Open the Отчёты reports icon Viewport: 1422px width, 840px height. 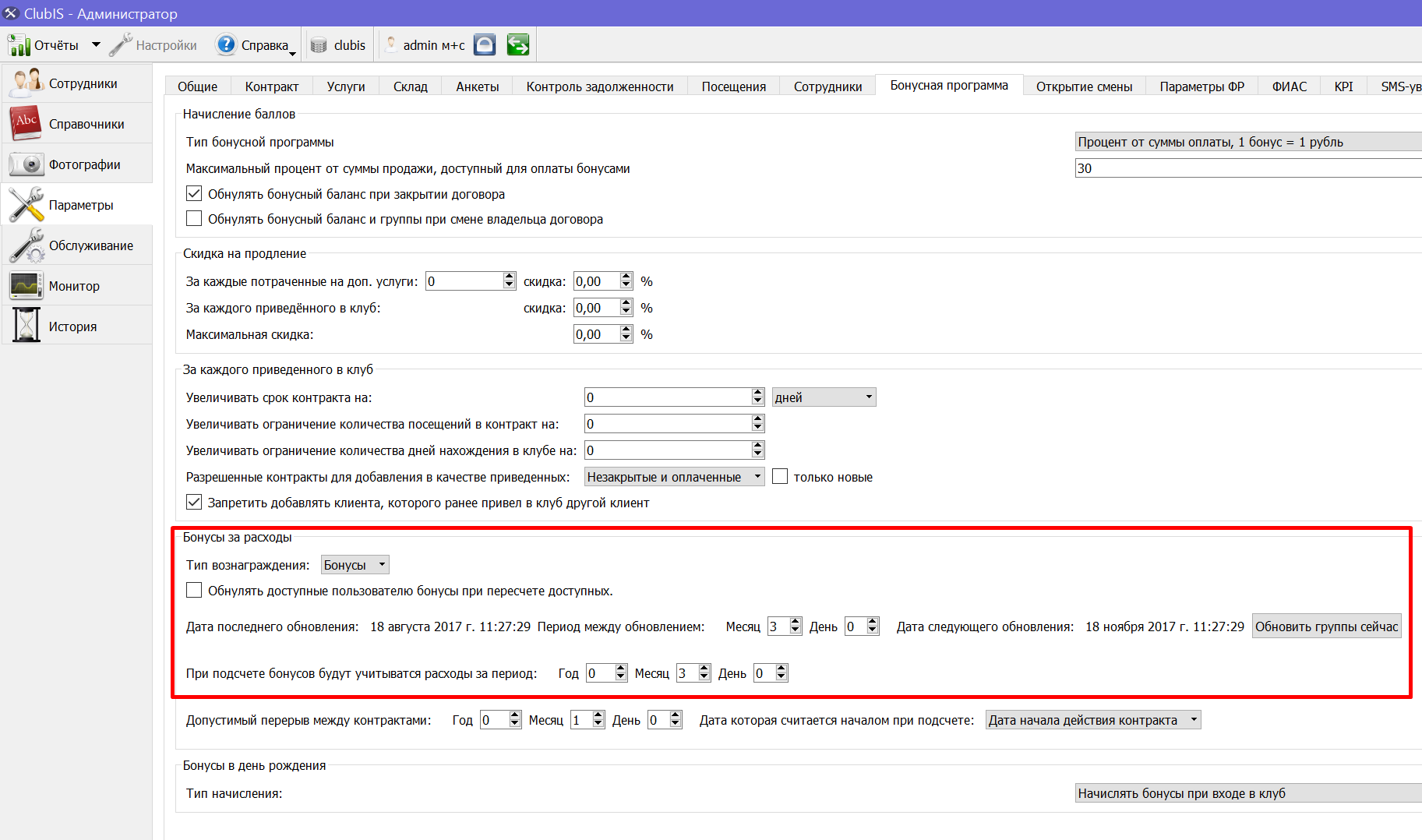click(x=19, y=45)
